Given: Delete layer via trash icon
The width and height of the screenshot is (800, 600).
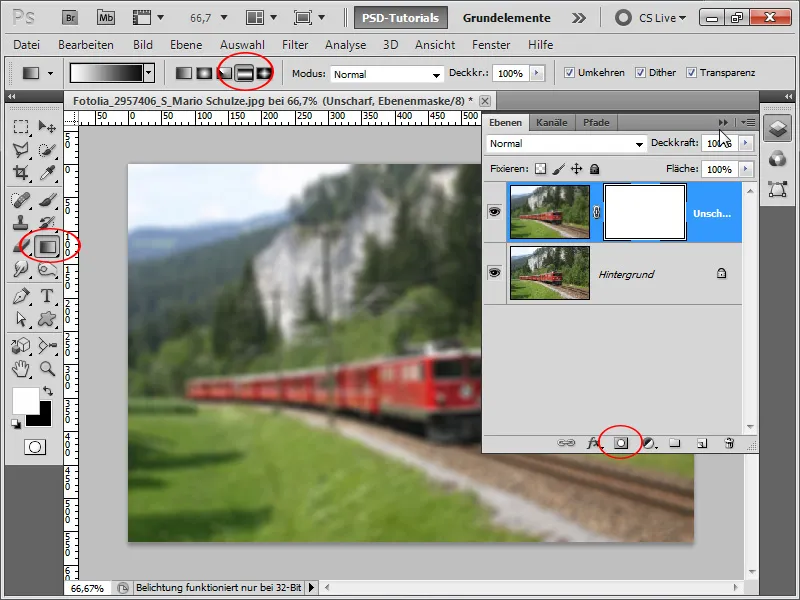Looking at the screenshot, I should pyautogui.click(x=730, y=443).
